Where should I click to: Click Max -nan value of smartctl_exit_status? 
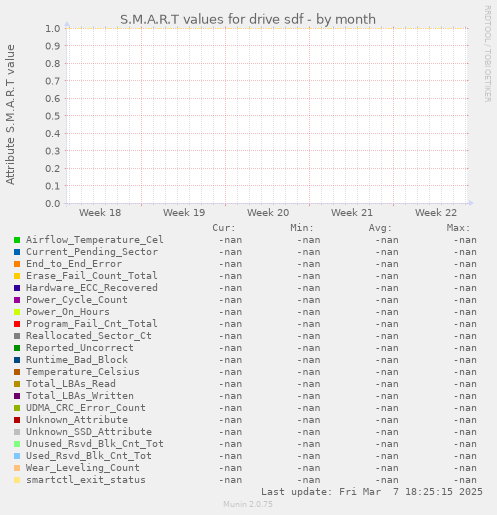465,480
